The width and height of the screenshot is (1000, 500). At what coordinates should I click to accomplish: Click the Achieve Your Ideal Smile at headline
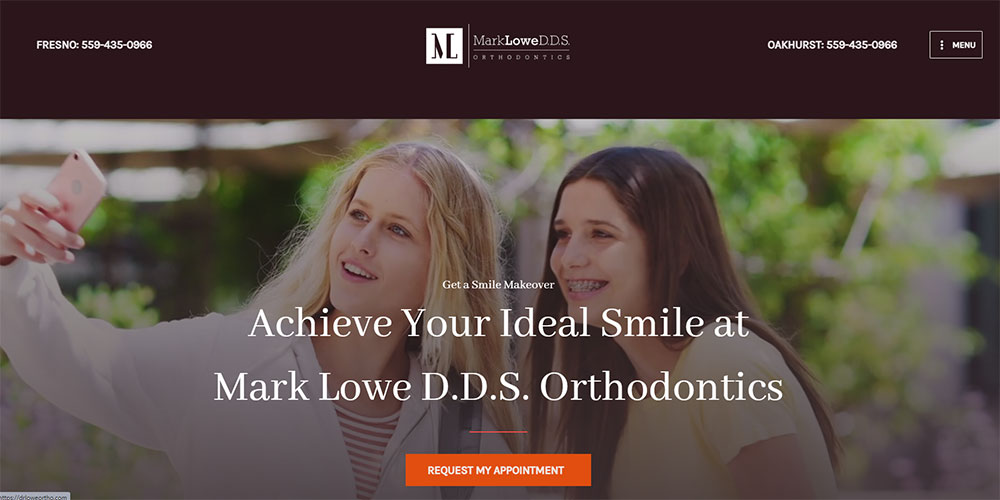tap(498, 324)
